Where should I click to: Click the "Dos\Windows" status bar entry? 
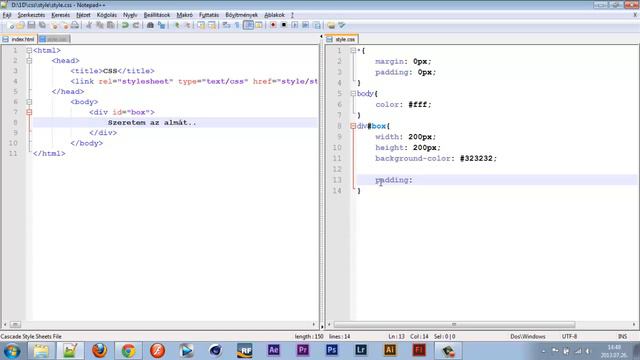(528, 336)
